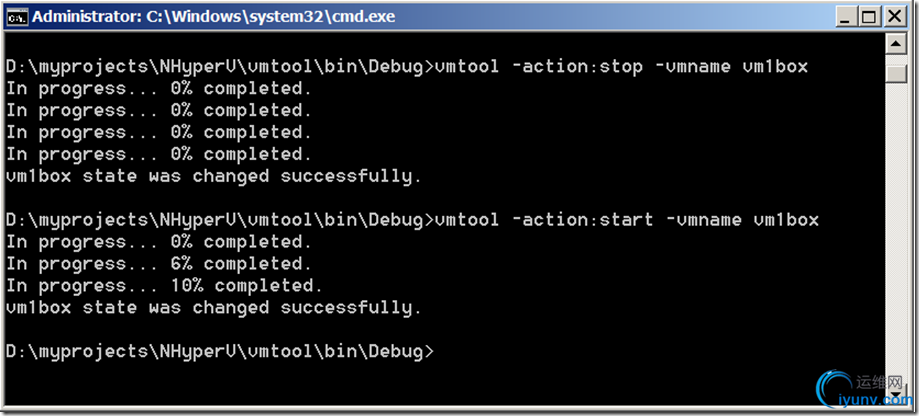Click the scrollbar up arrow
919x416 pixels.
point(897,43)
